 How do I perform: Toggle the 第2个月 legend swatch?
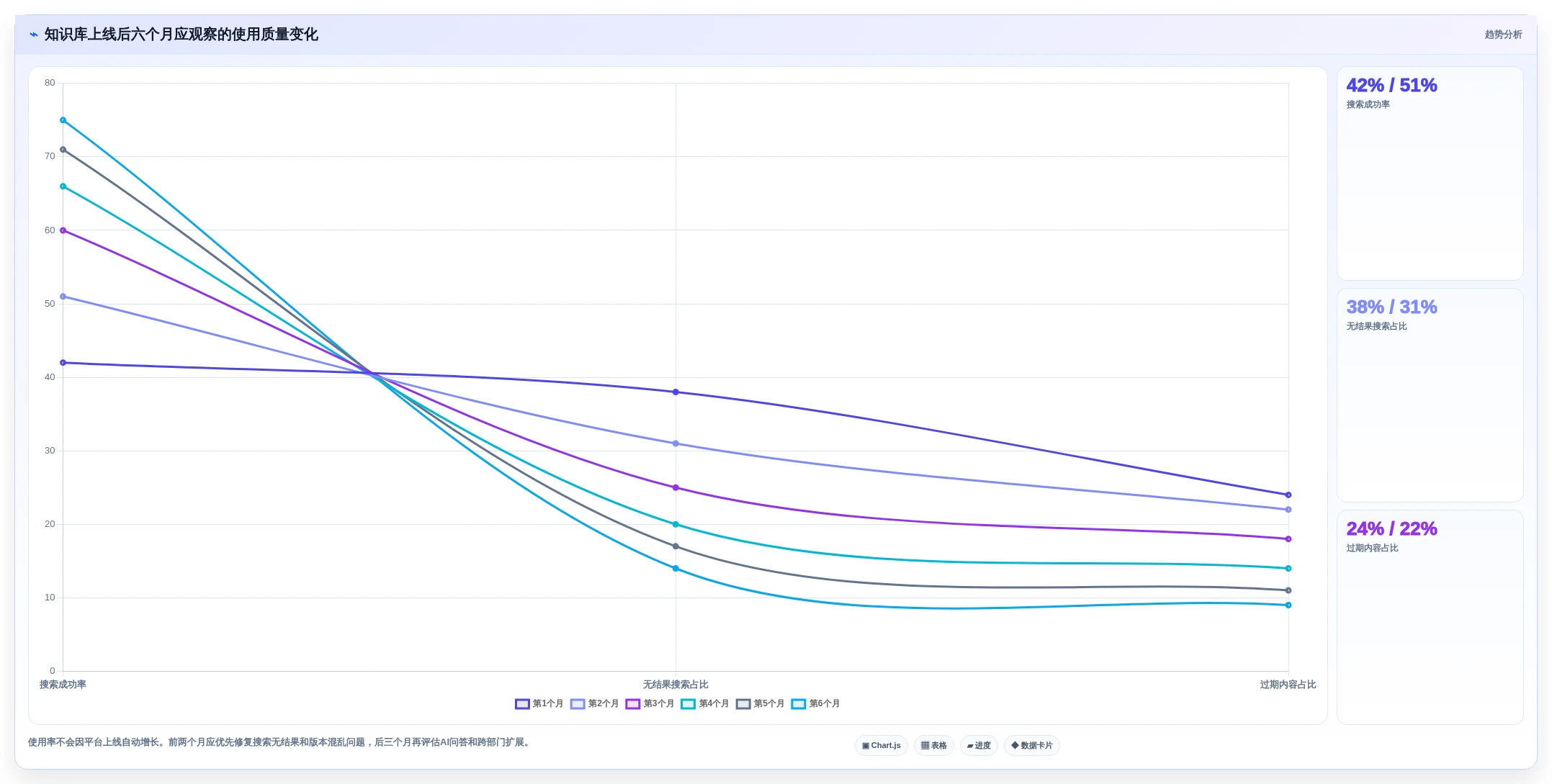point(578,704)
